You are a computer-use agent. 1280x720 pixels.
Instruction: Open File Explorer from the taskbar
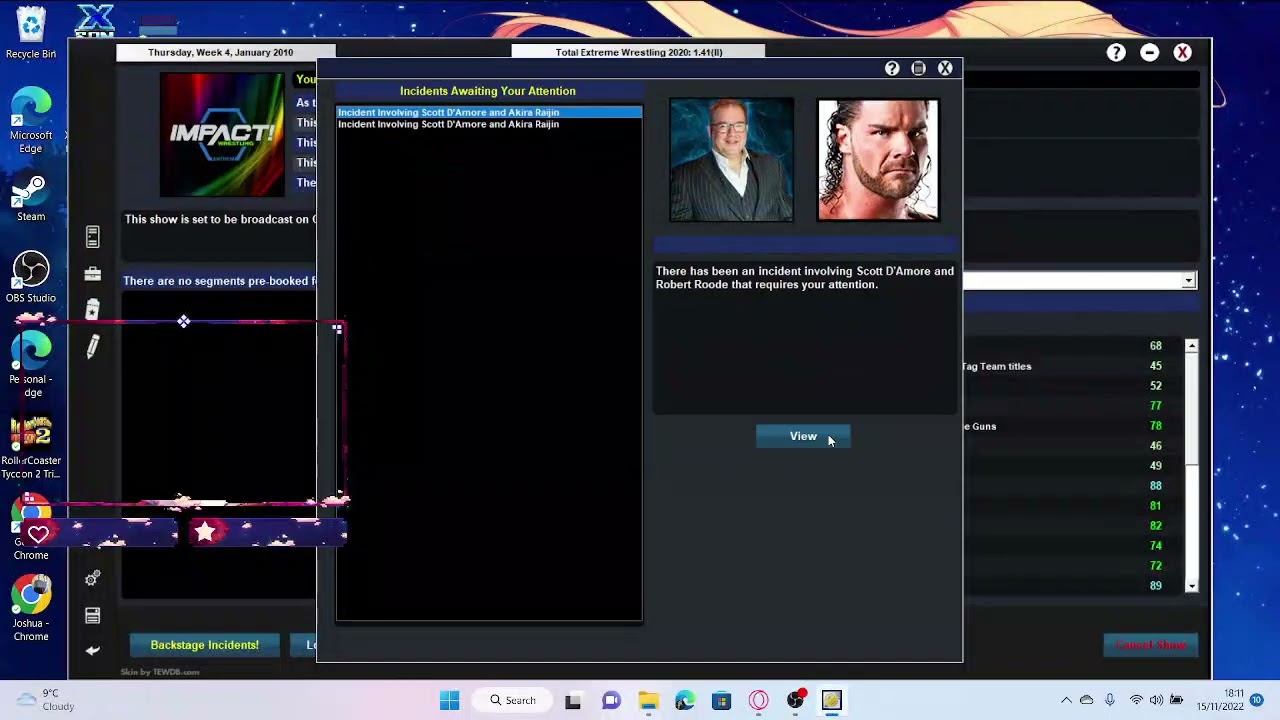click(648, 700)
